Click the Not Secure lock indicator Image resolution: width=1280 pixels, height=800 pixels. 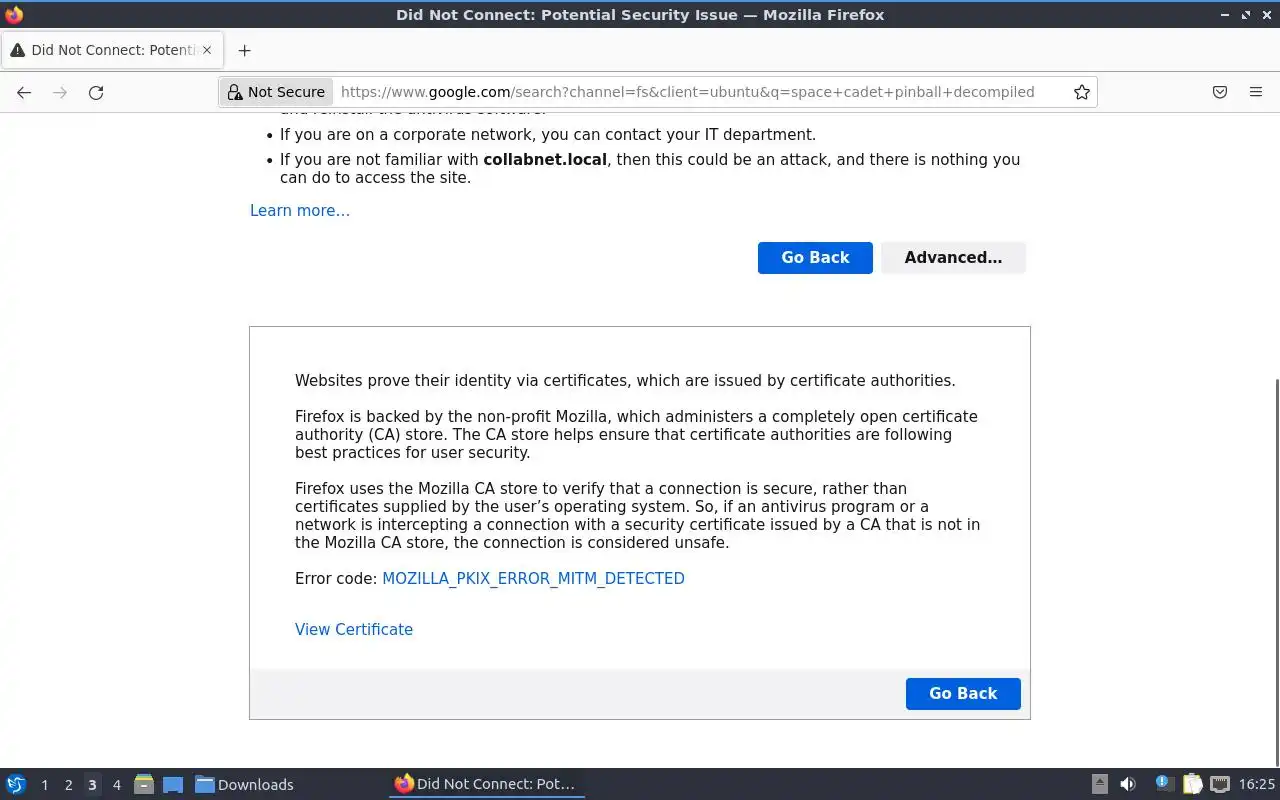click(276, 92)
